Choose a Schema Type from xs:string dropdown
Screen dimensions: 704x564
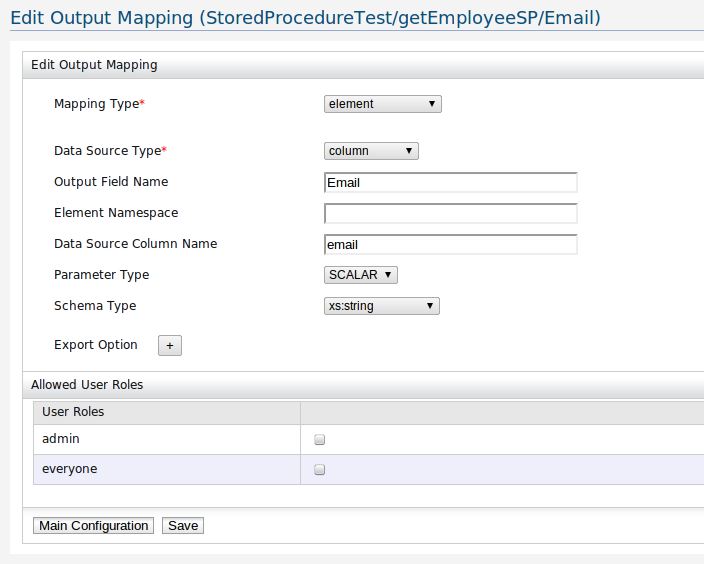tap(382, 306)
